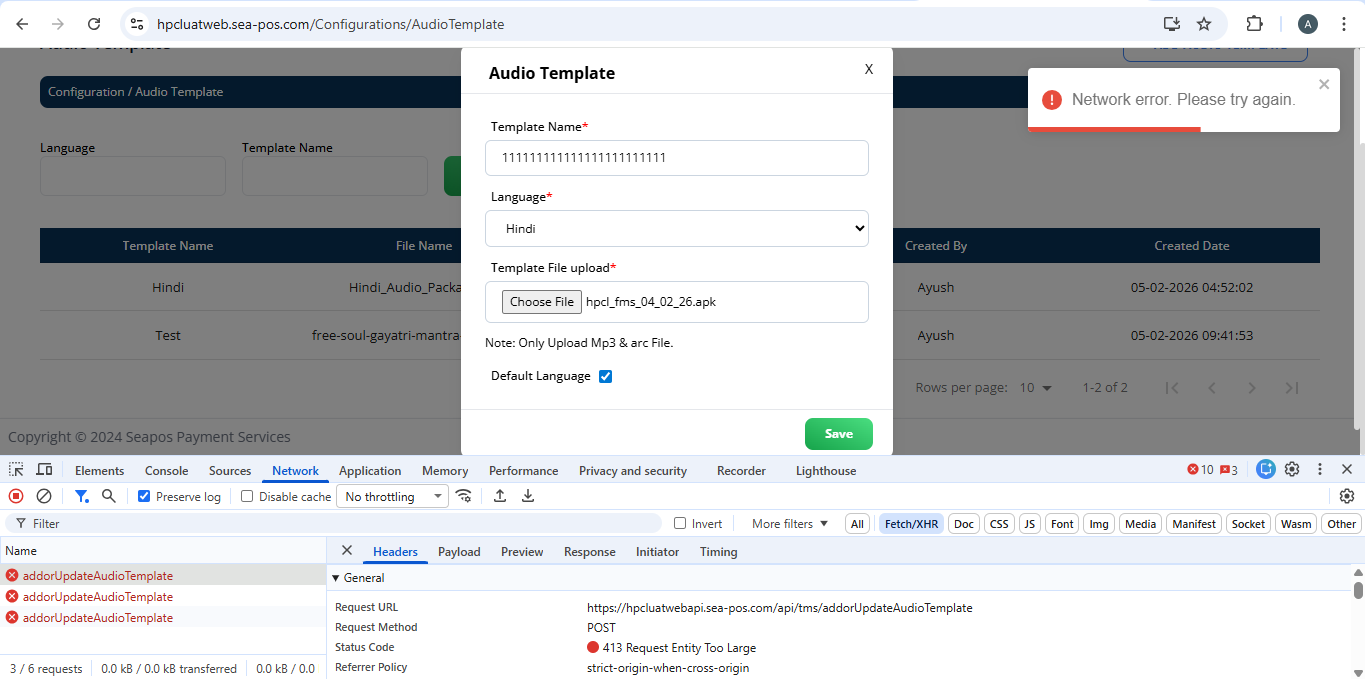The image size is (1365, 679).
Task: Open the Payload tab
Action: (459, 552)
